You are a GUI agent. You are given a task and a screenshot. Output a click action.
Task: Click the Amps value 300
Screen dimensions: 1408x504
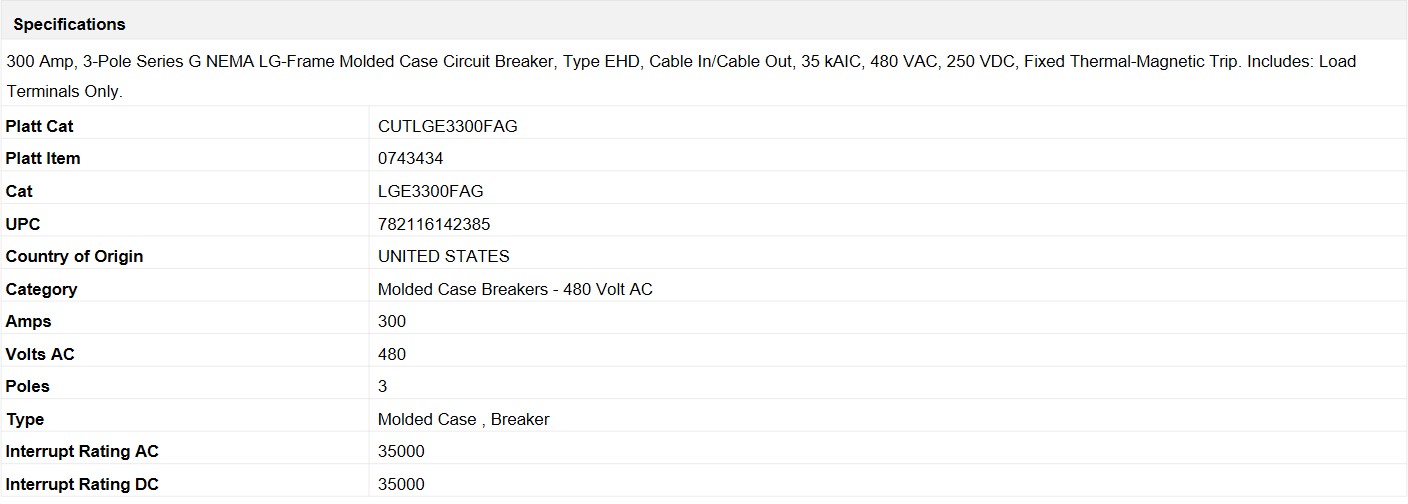[x=392, y=321]
